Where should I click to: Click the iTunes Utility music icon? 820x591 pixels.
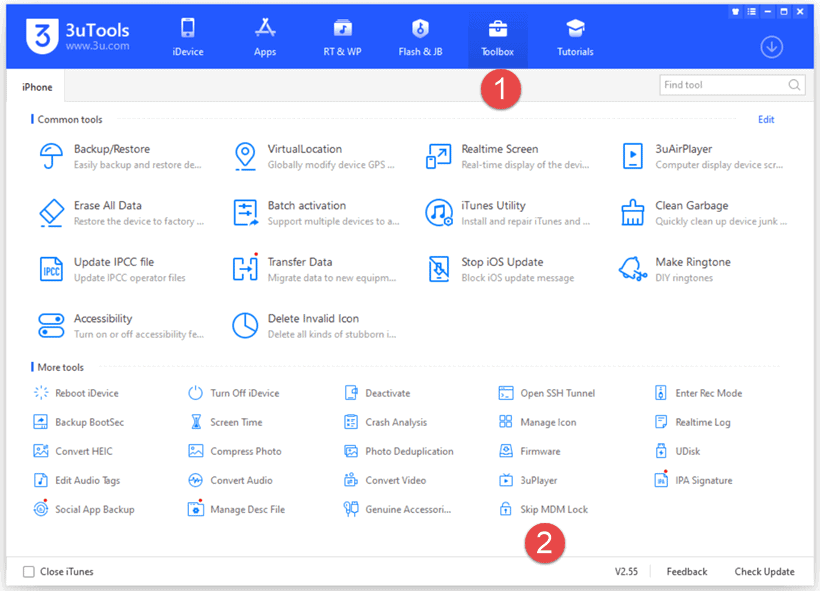(439, 213)
